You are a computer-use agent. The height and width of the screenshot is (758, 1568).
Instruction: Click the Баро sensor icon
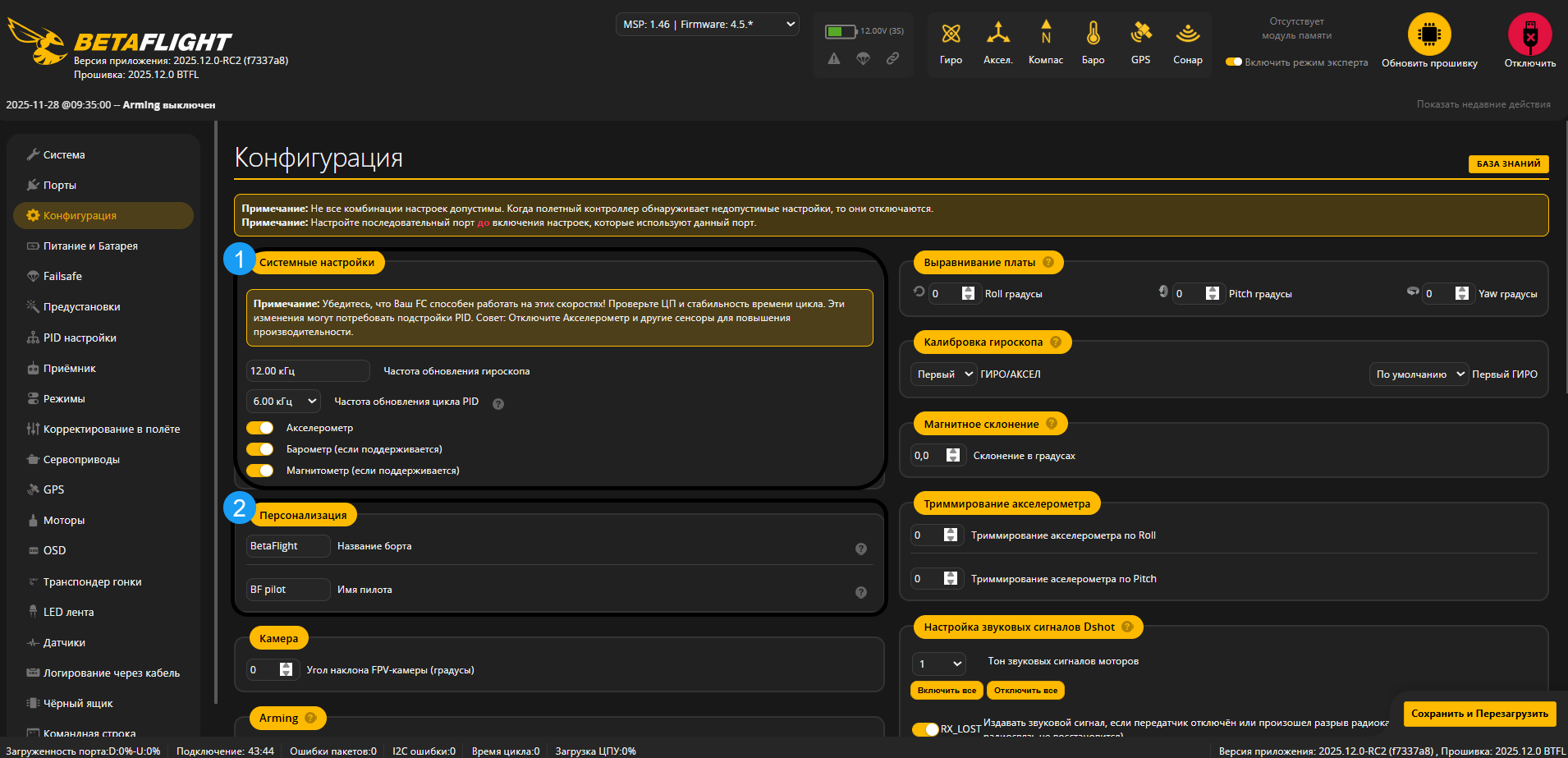(1093, 41)
